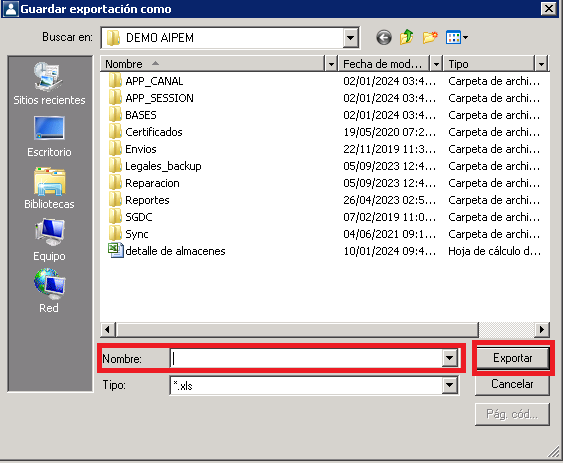The height and width of the screenshot is (463, 563).
Task: Open Red network location
Action: [49, 292]
